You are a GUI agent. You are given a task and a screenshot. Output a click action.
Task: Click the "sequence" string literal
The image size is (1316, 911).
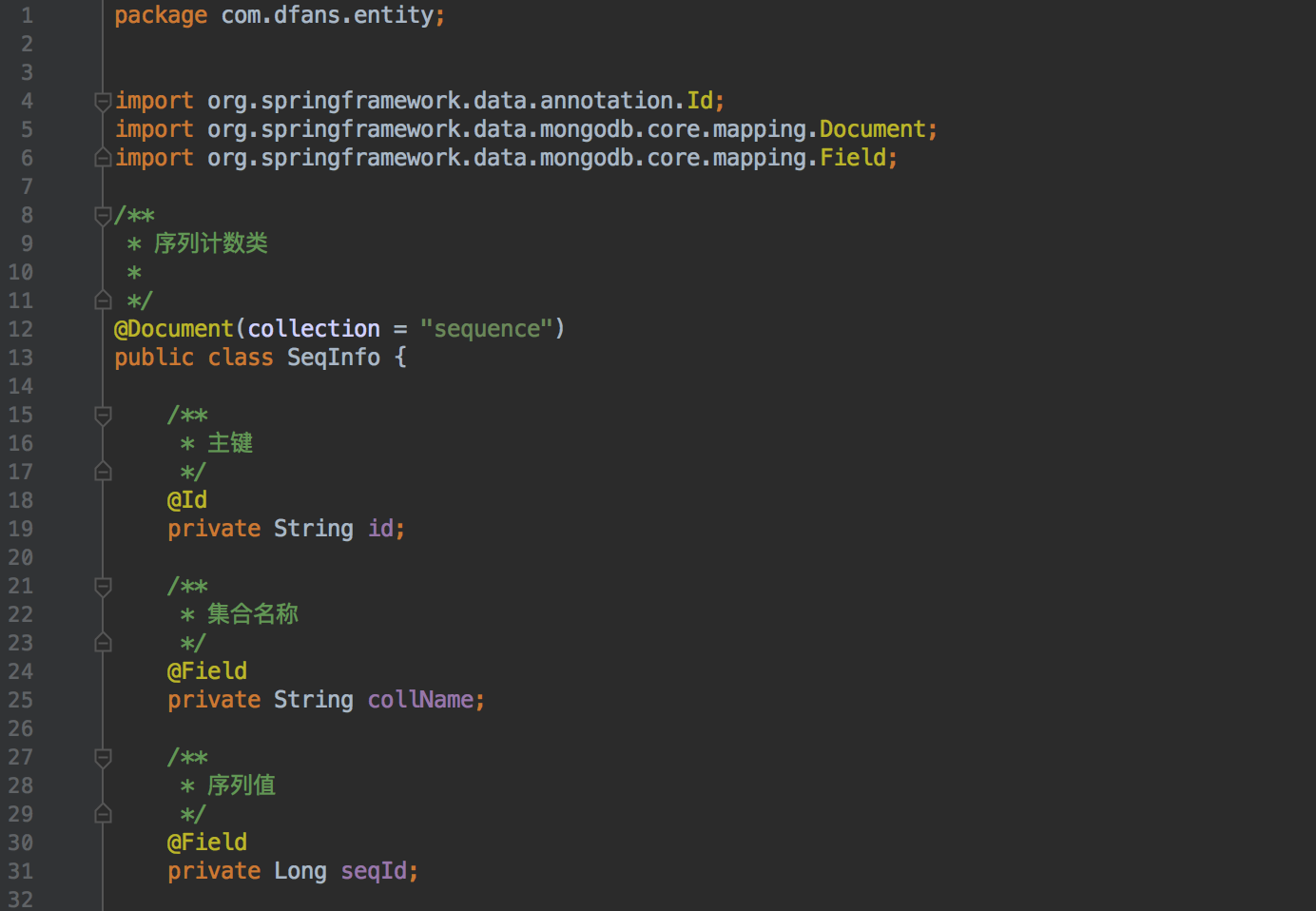click(x=486, y=329)
